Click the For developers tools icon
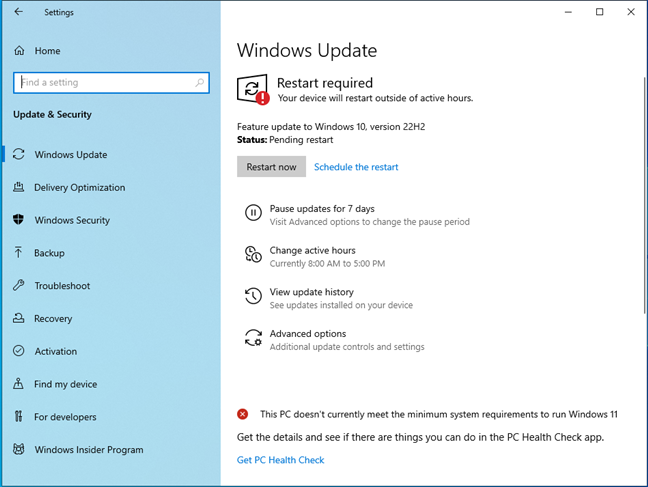Screen dimensions: 648x487 [x=18, y=416]
